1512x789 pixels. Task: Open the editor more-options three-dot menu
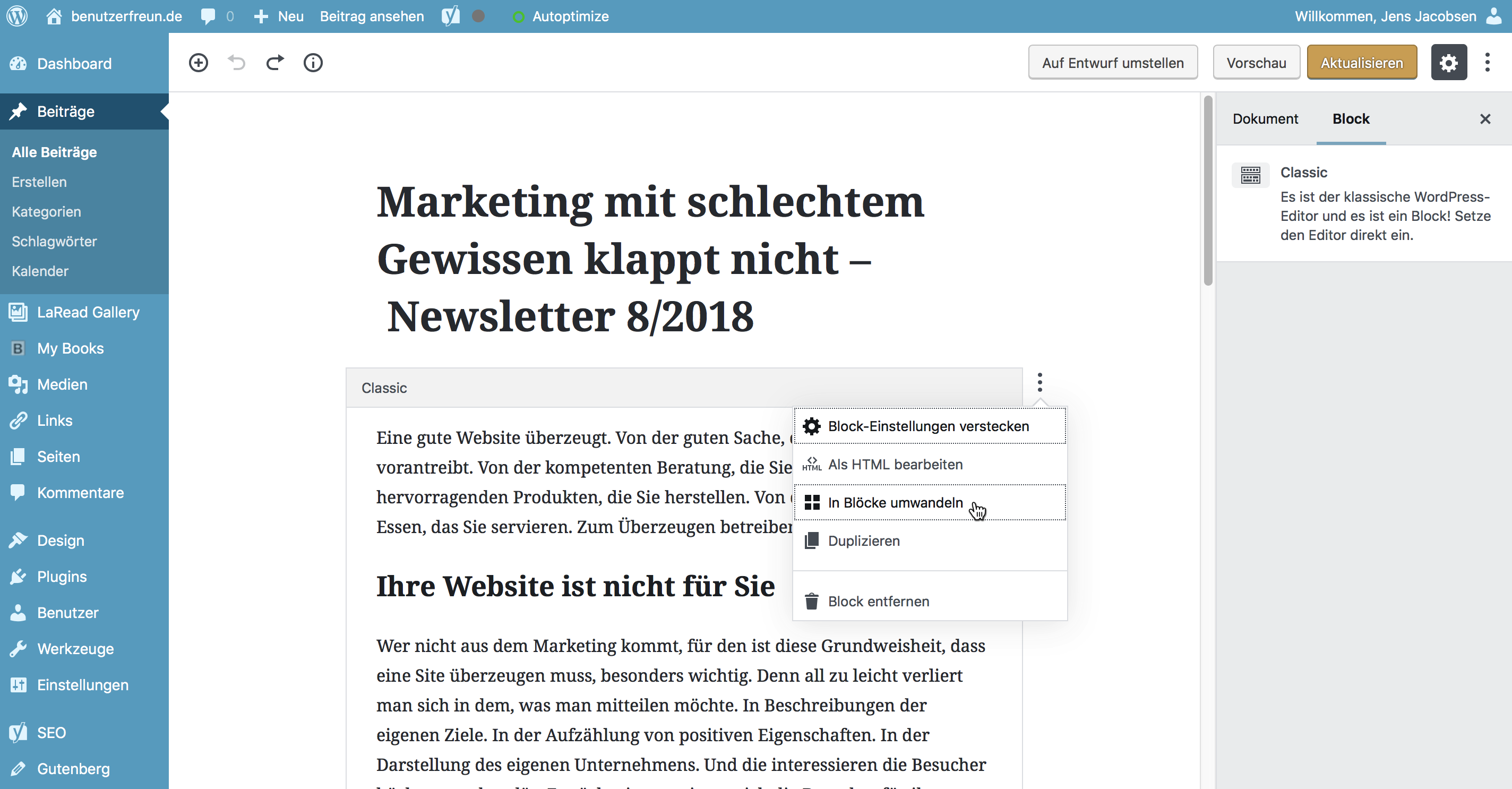[x=1488, y=62]
